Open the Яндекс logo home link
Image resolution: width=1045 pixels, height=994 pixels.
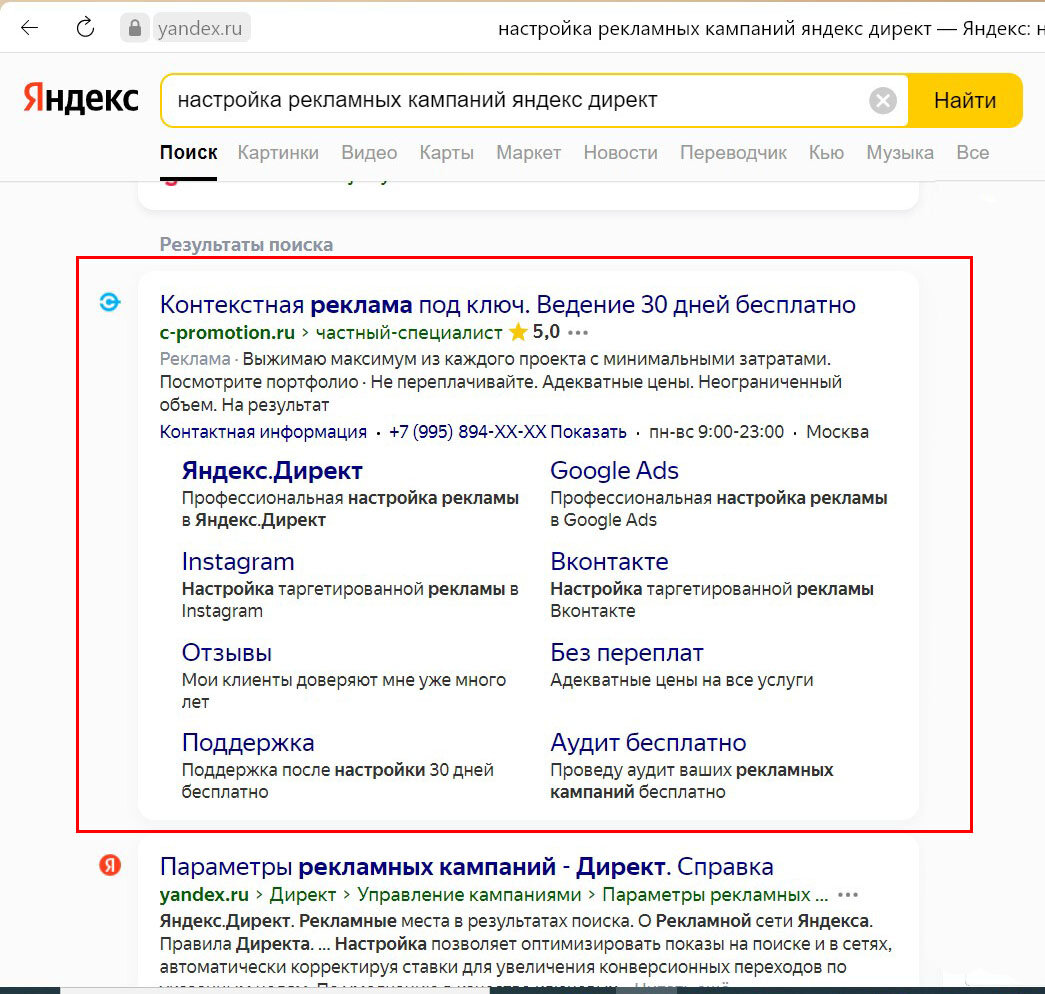tap(81, 99)
